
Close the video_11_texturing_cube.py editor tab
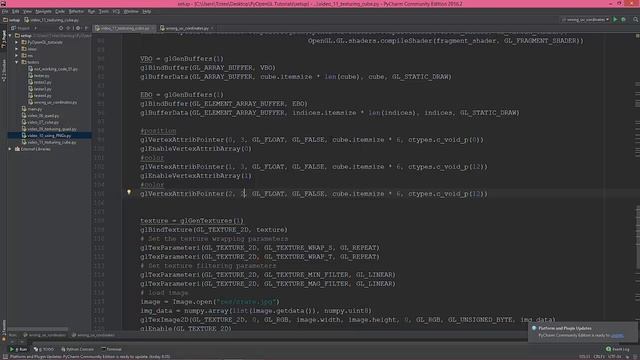[x=153, y=28]
